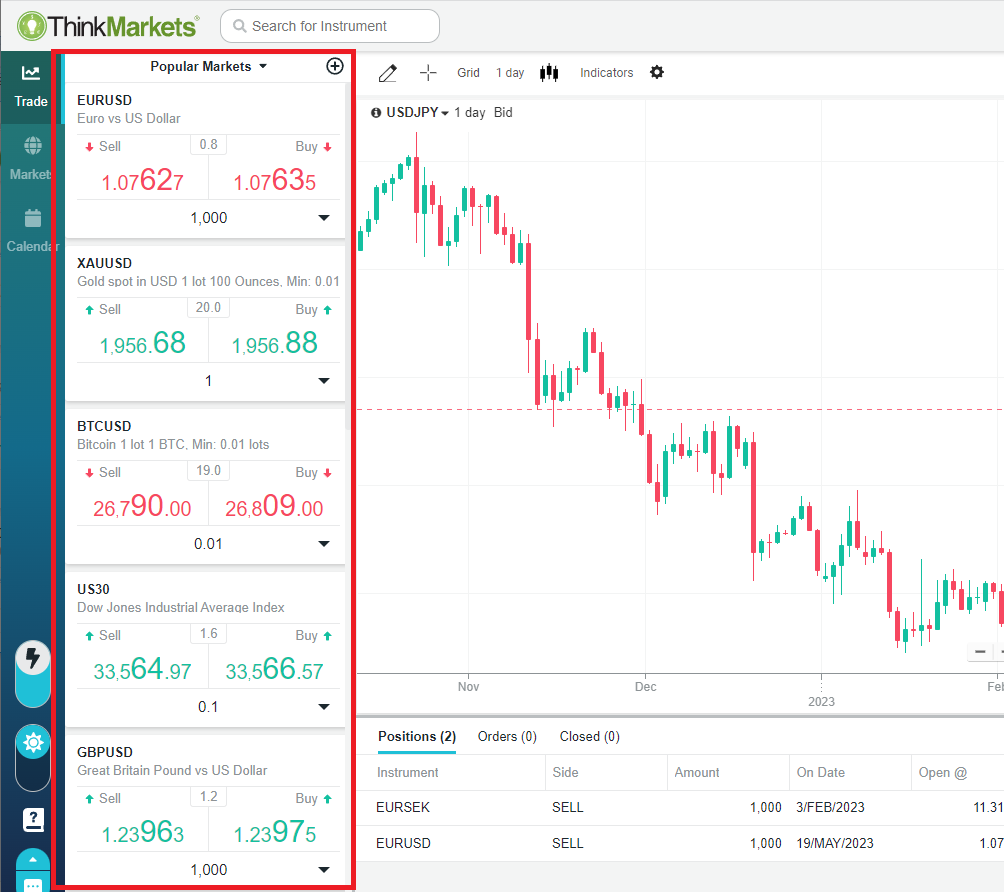Sort positions by Amount column
The width and height of the screenshot is (1004, 892).
click(697, 773)
